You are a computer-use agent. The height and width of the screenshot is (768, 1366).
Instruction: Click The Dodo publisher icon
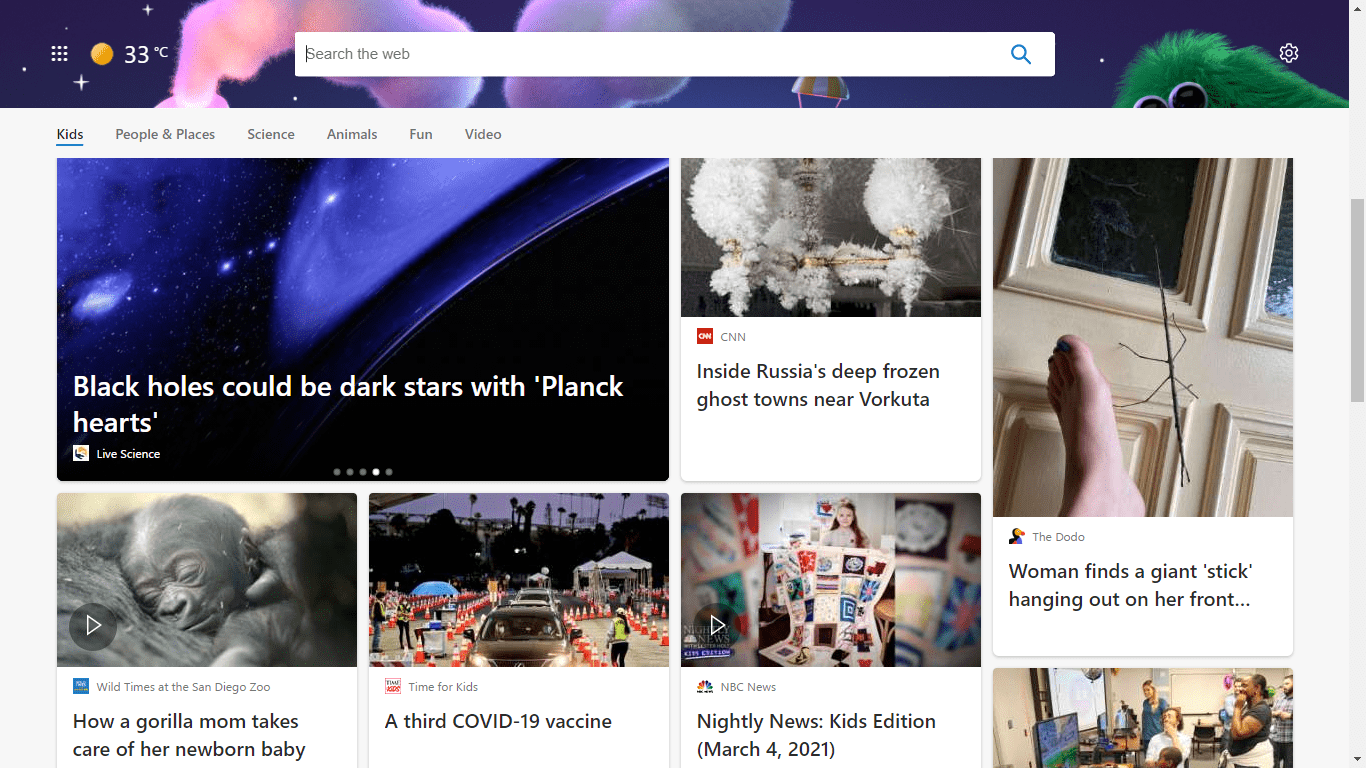click(x=1019, y=536)
